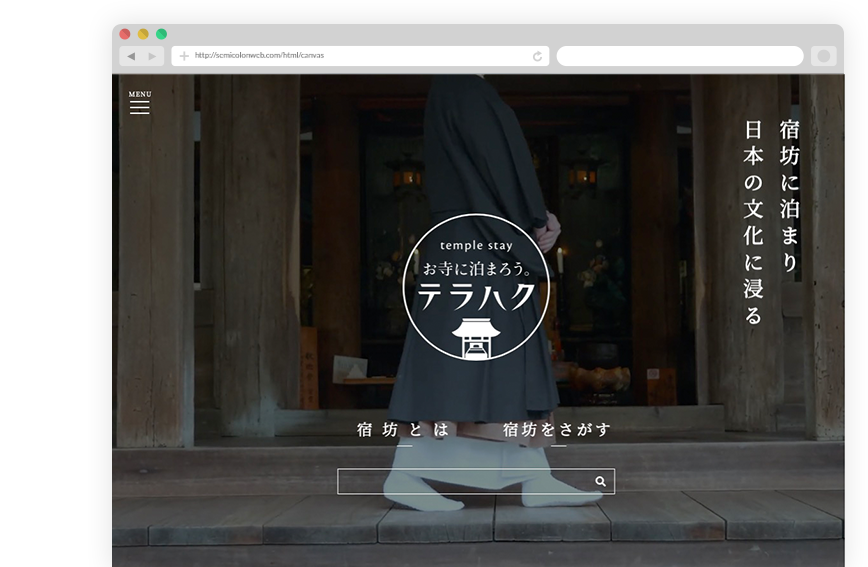Click the red close window dot
The width and height of the screenshot is (868, 567).
tap(125, 34)
